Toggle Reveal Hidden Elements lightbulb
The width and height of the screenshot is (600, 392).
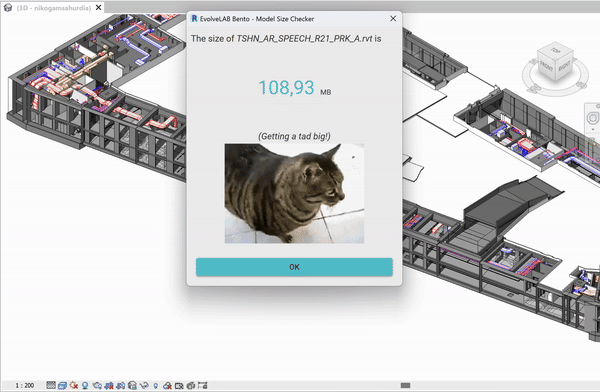point(155,385)
